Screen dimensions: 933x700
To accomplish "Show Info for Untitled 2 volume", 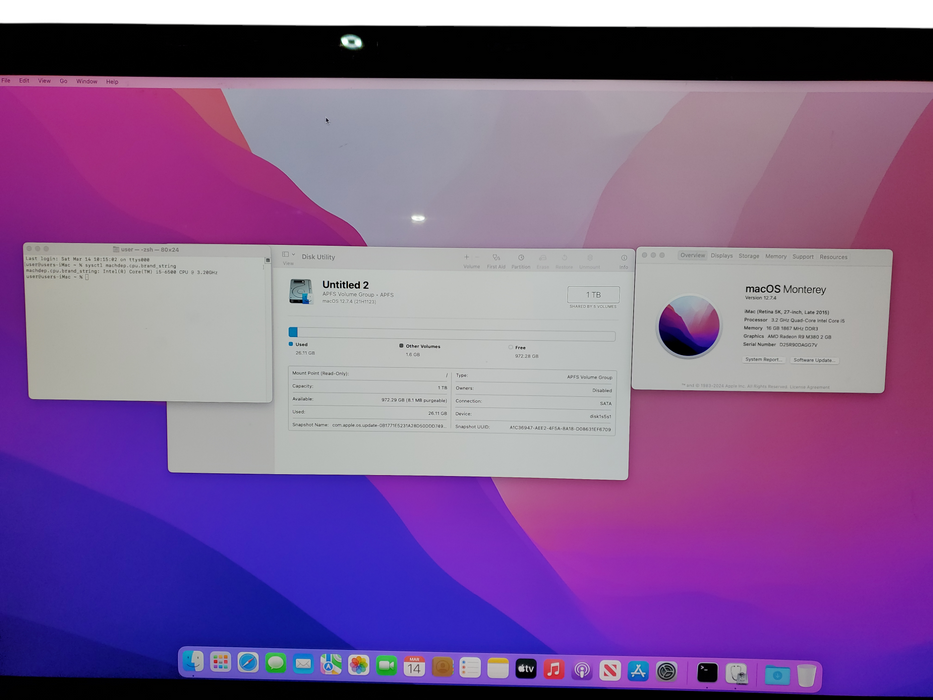I will tap(624, 262).
